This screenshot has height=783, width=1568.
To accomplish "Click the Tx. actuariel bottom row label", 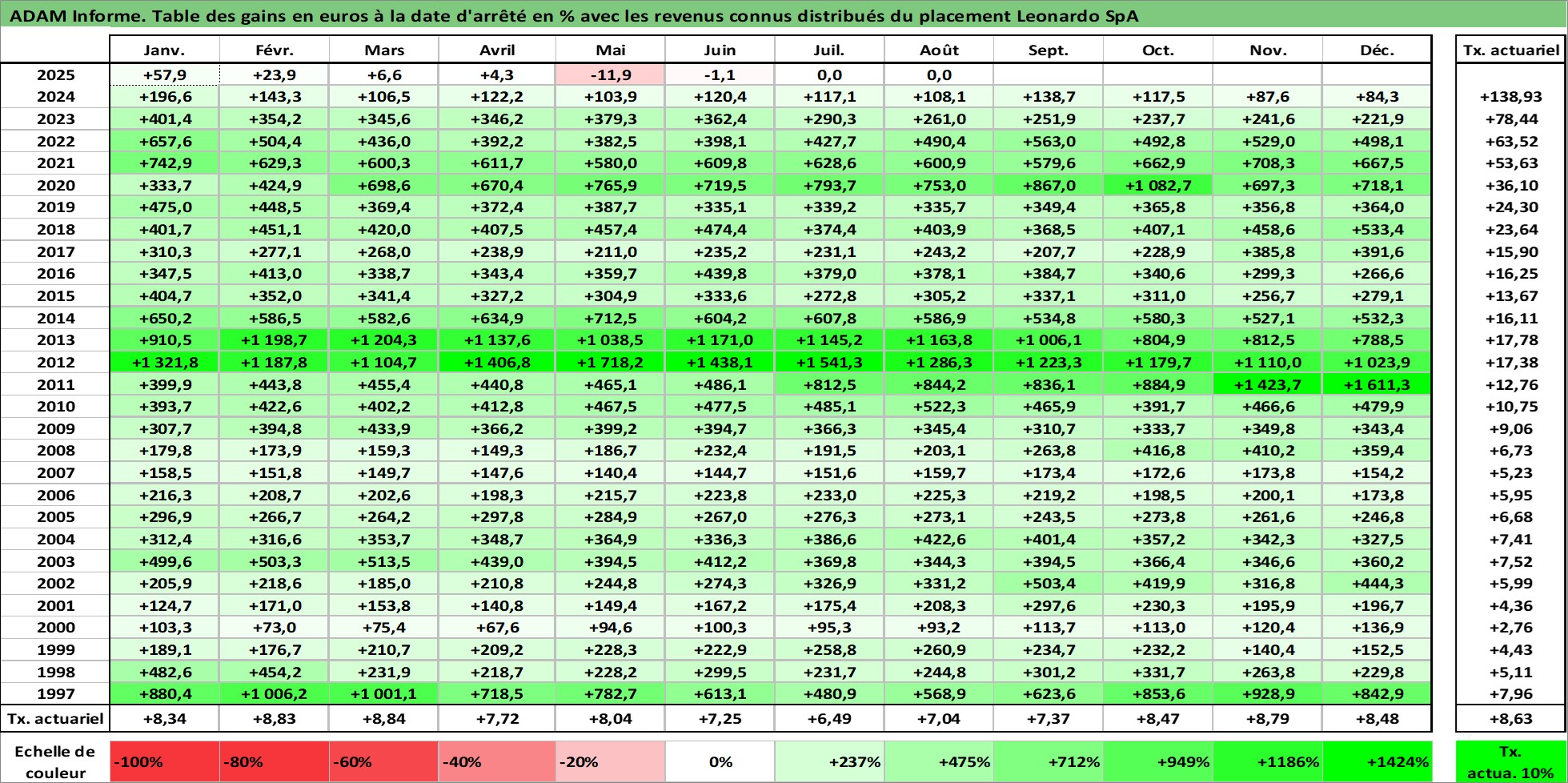I will (x=55, y=718).
